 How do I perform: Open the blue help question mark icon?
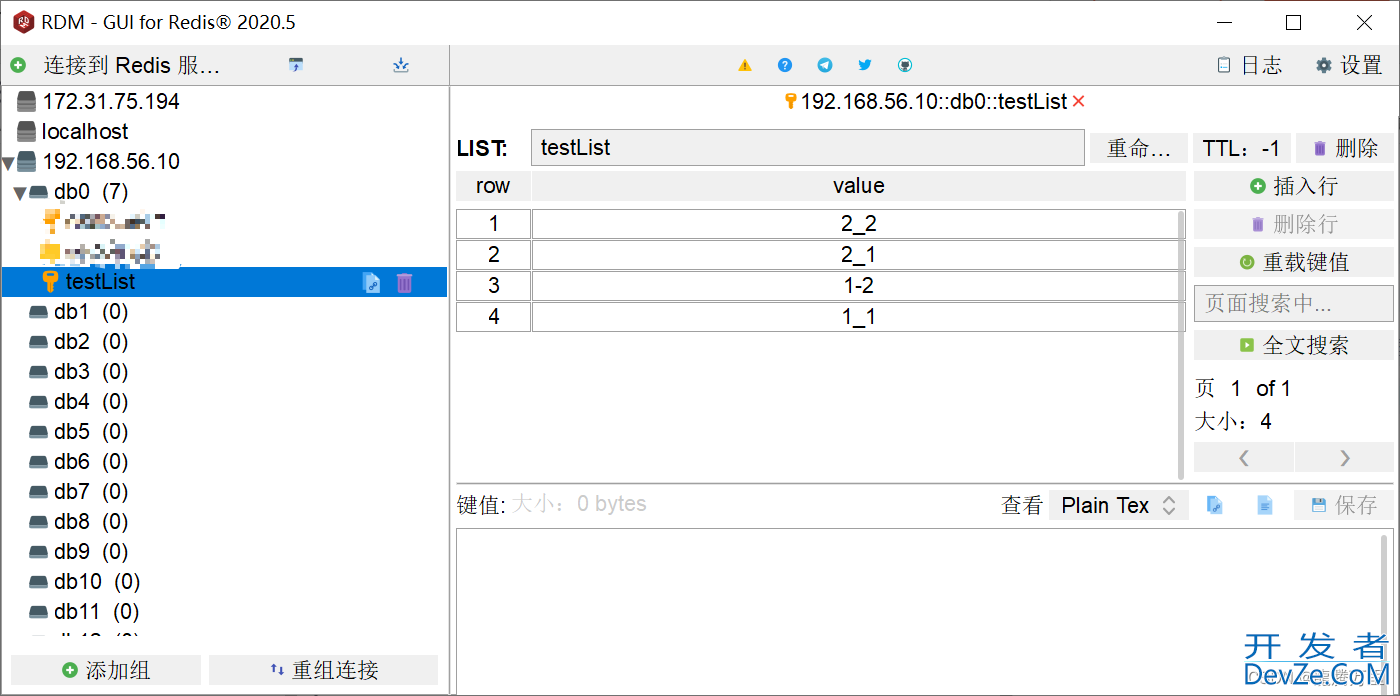(785, 65)
